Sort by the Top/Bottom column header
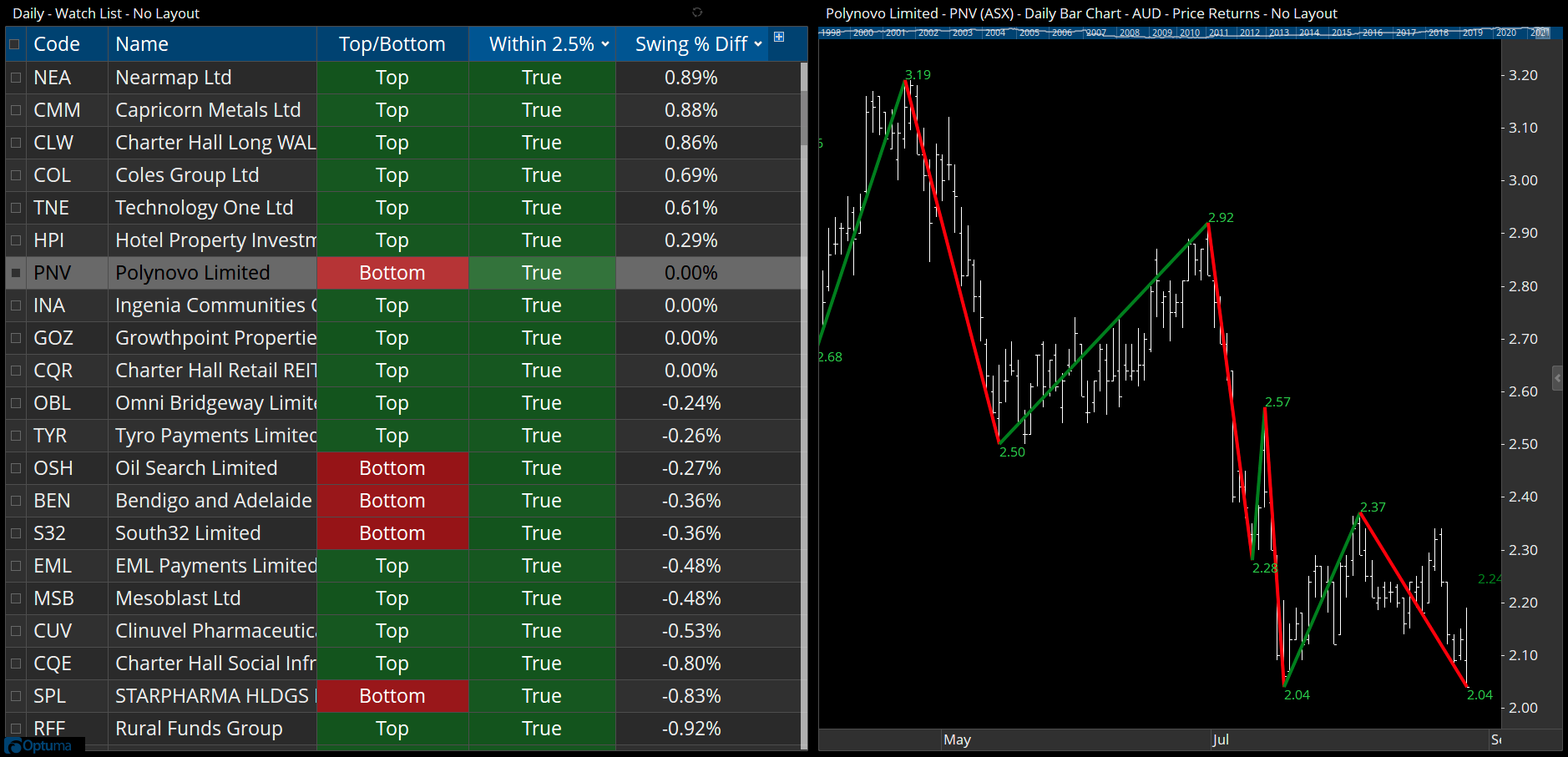This screenshot has height=757, width=1568. coord(392,44)
